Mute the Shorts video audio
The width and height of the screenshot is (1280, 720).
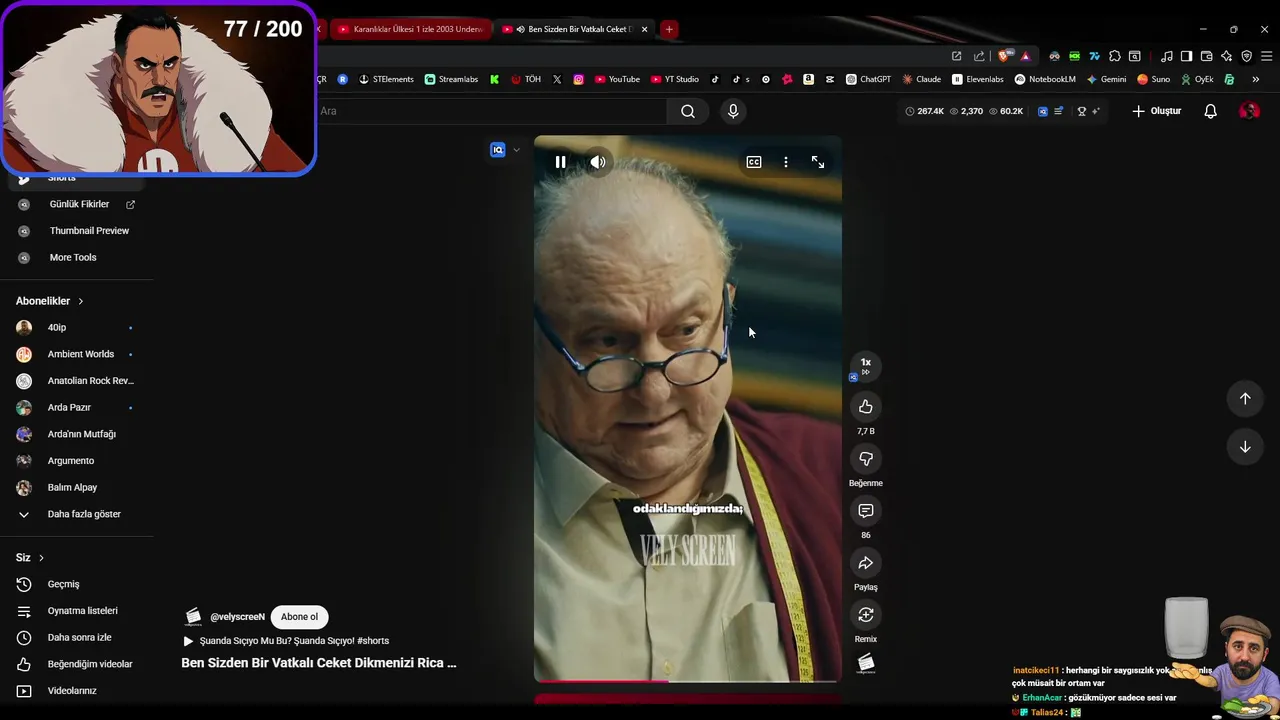(x=598, y=162)
